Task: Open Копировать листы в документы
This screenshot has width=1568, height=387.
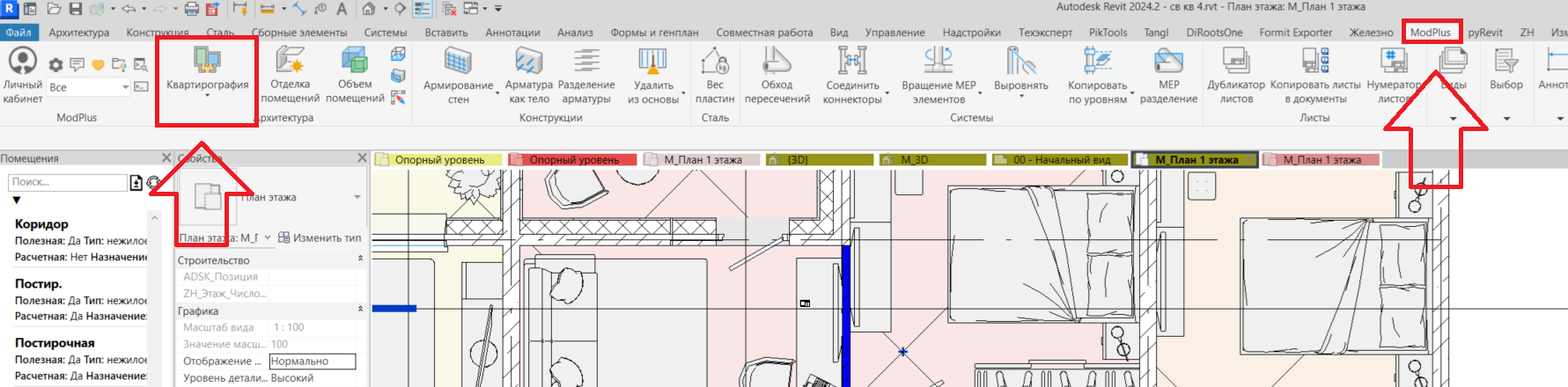Action: point(1315,75)
